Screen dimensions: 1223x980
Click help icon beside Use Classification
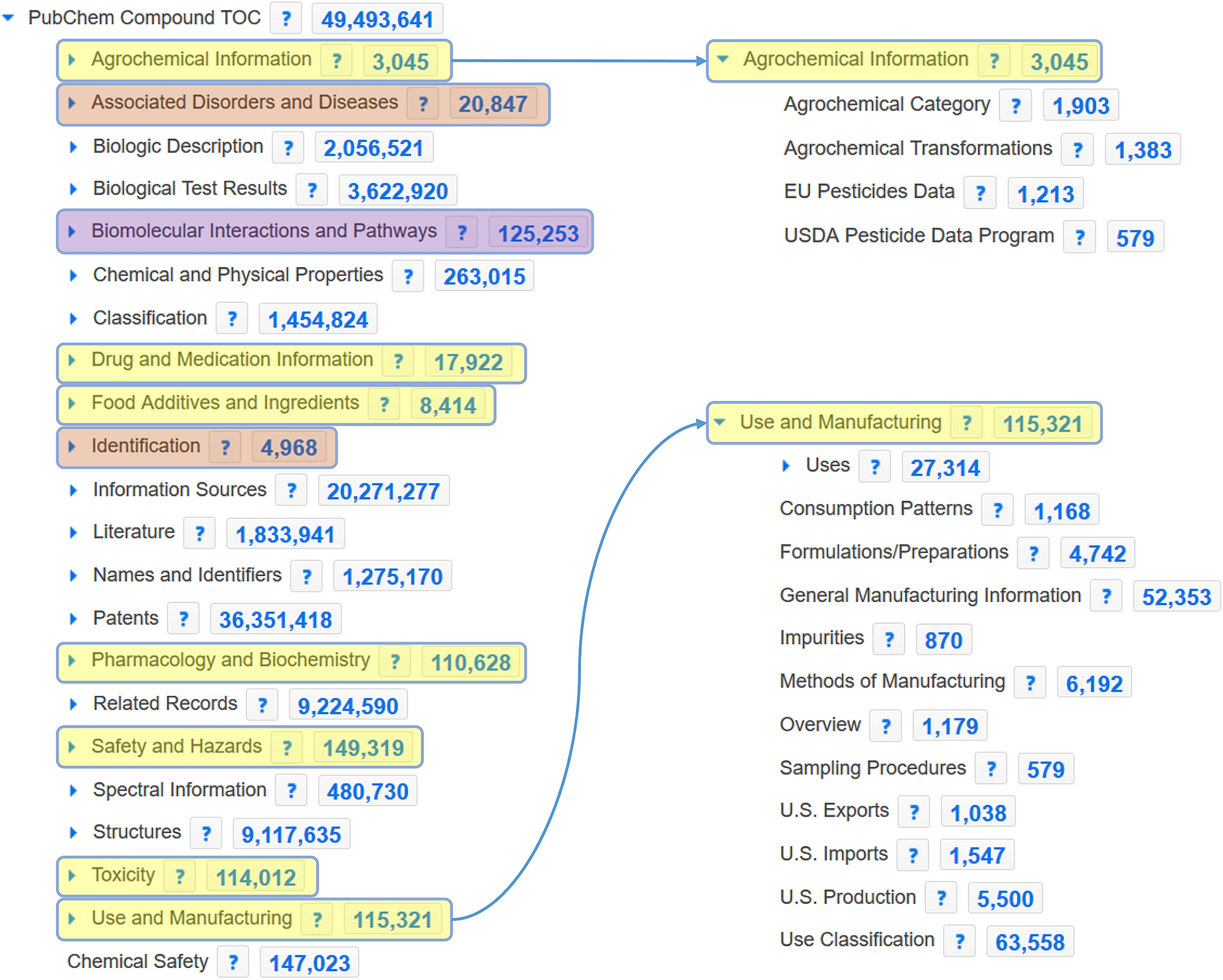tap(960, 941)
